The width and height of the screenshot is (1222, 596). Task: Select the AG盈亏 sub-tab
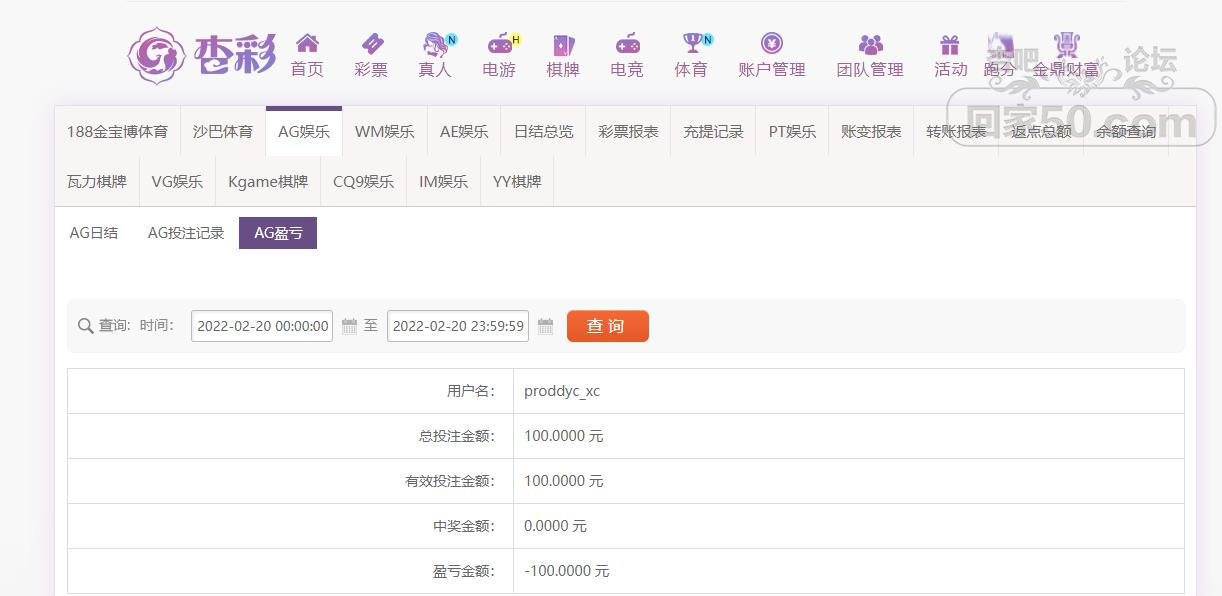[x=278, y=233]
